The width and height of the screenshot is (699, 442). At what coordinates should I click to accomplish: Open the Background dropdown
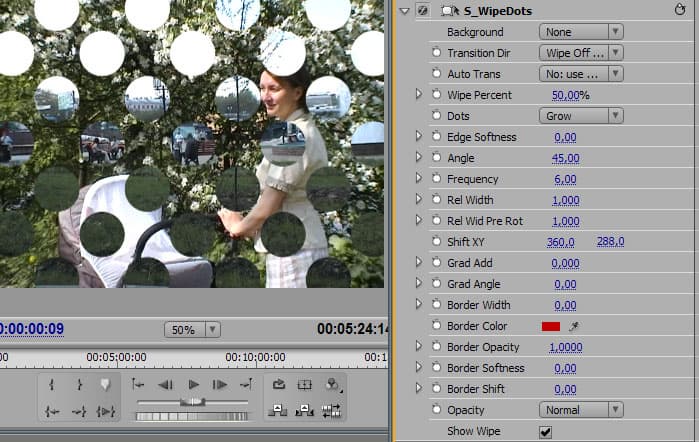click(580, 32)
